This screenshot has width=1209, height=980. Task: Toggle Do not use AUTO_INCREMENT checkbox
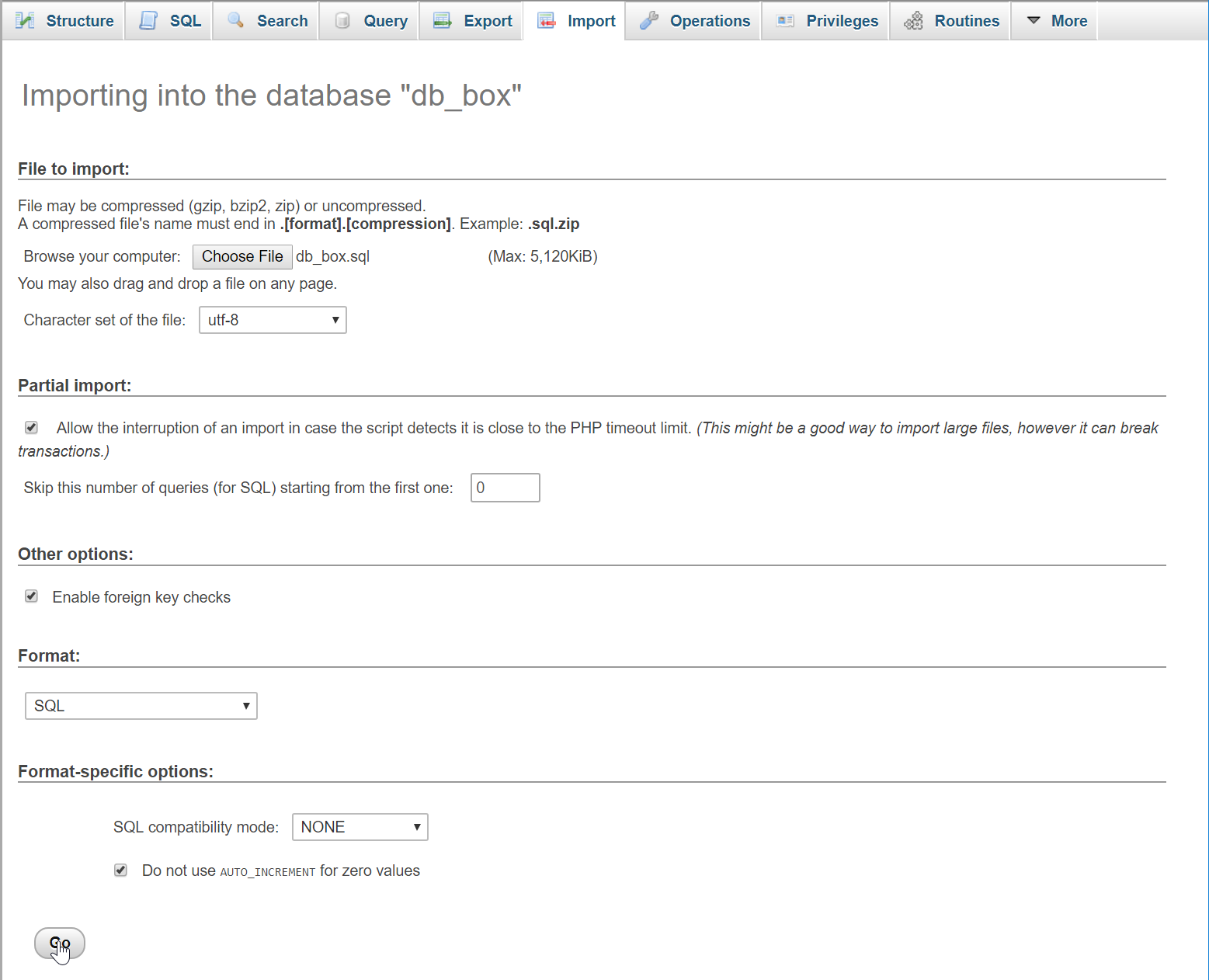pos(120,870)
